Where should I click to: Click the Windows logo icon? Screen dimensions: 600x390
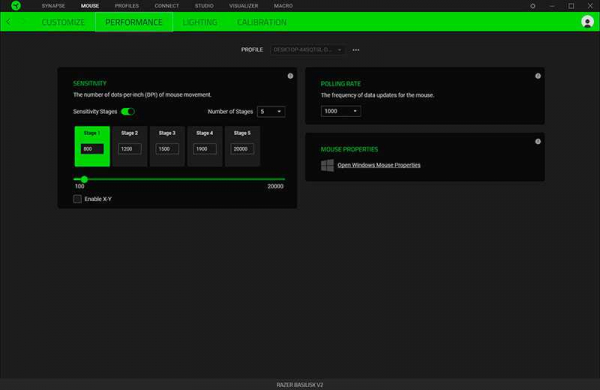(328, 165)
